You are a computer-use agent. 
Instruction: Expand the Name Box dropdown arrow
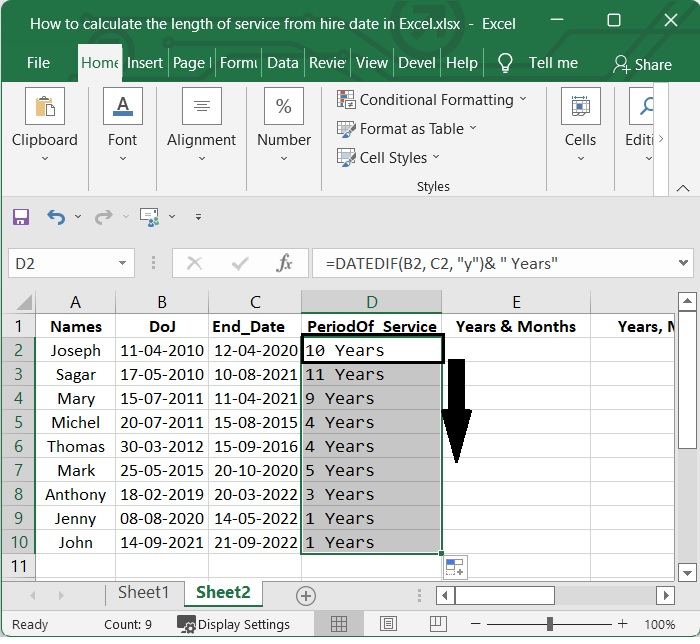[123, 264]
